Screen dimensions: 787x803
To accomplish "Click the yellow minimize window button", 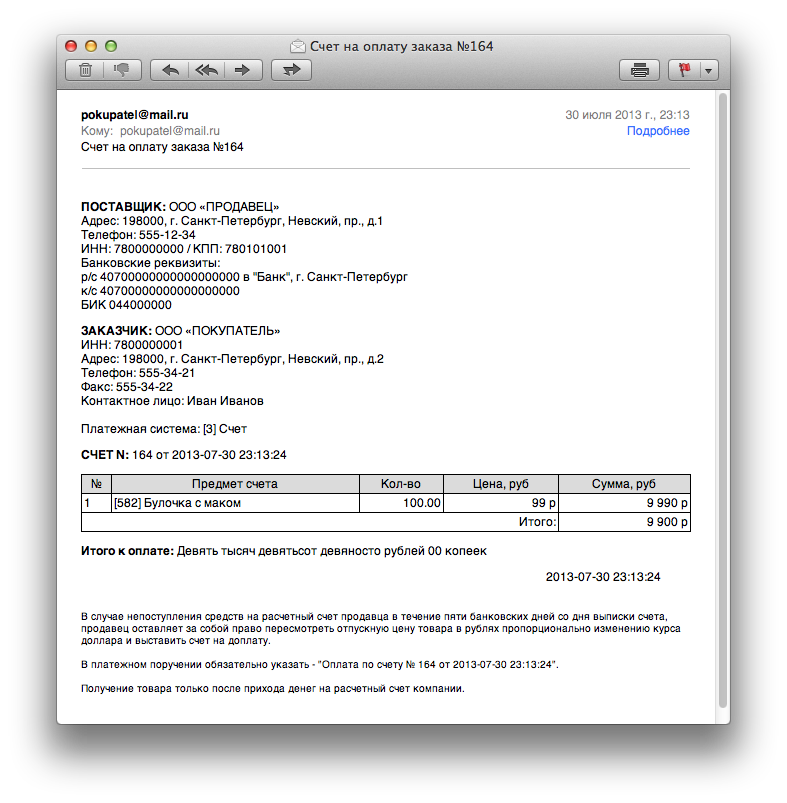I will point(91,46).
